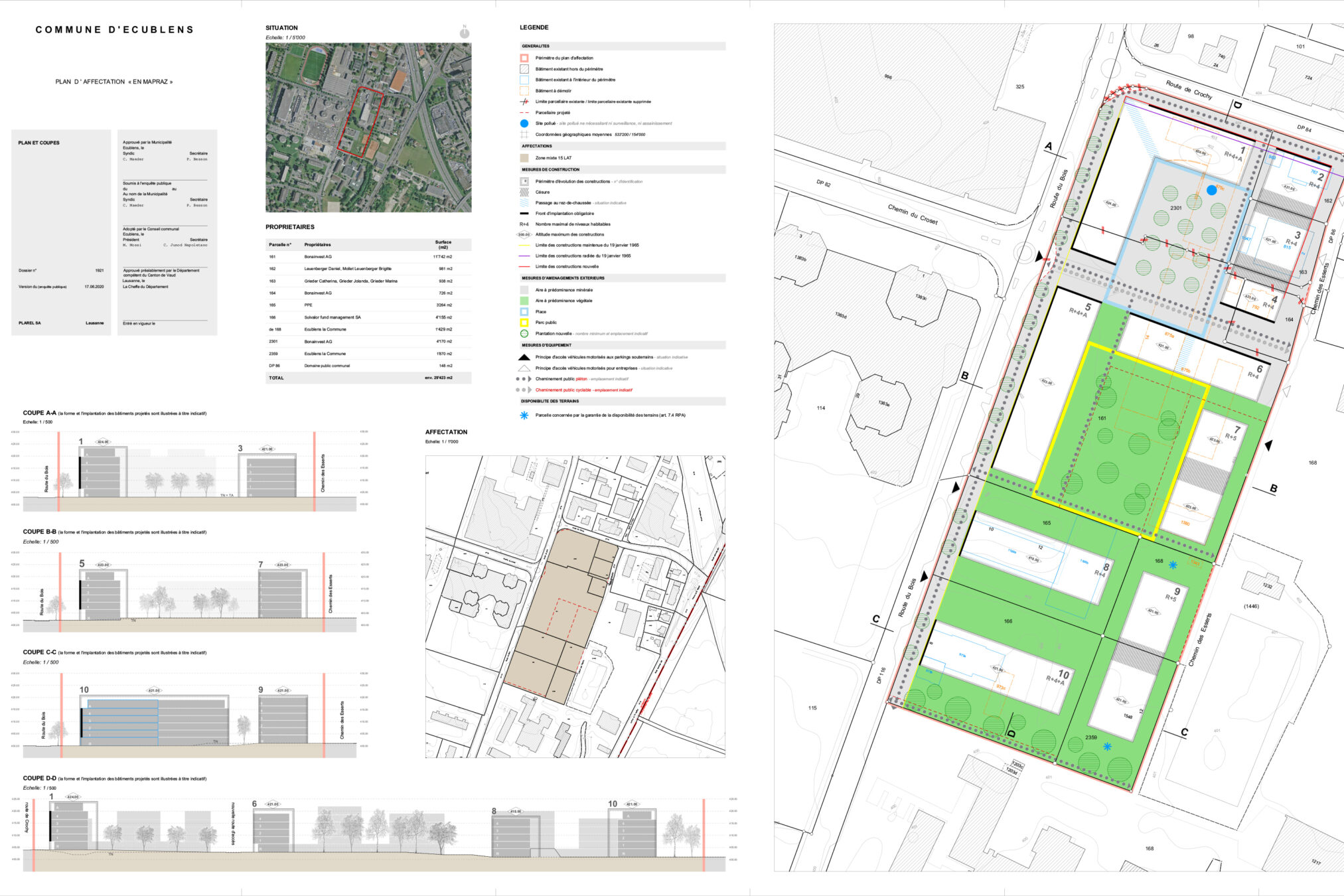Click the COUPE A-A section drawing

(190, 471)
